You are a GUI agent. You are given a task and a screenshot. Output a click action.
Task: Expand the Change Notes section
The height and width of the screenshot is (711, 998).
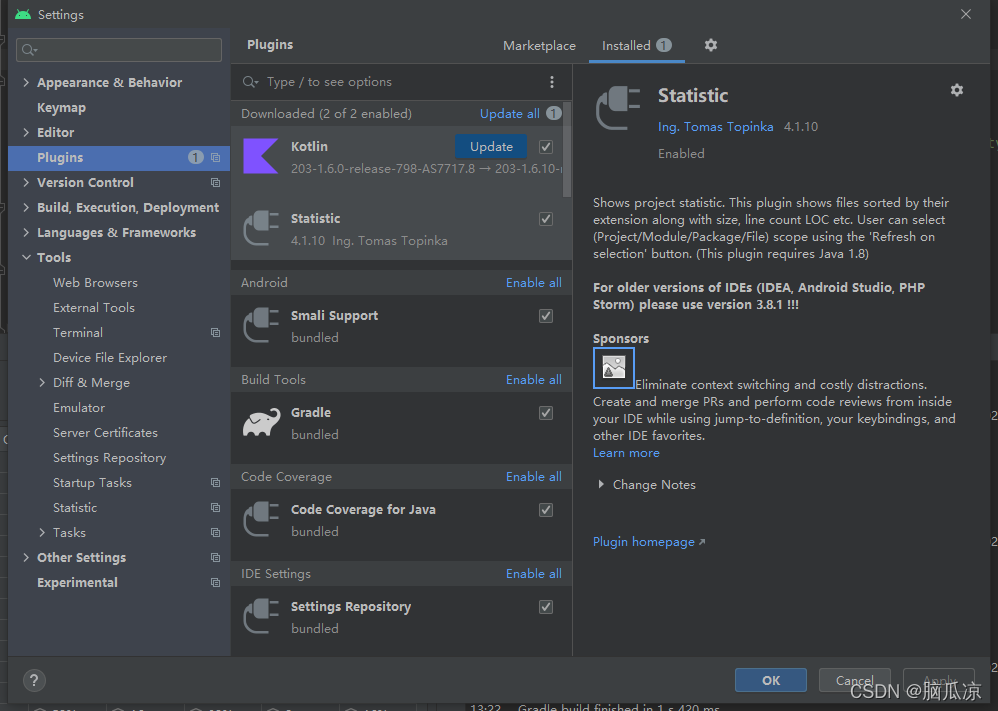point(601,484)
